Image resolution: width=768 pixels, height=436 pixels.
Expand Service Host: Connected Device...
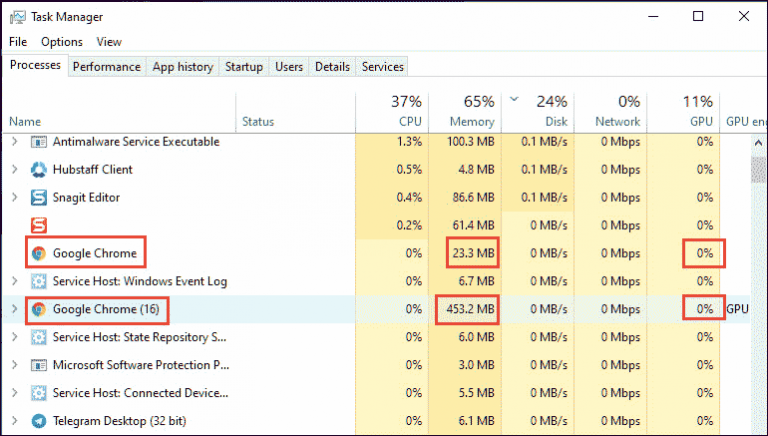tap(15, 393)
